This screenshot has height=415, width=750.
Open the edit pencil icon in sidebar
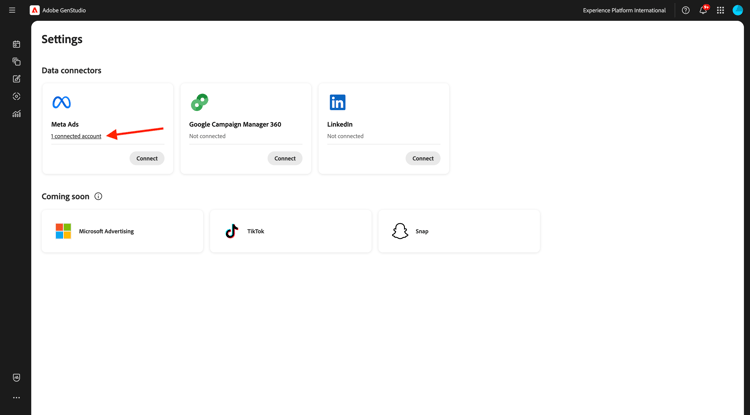(16, 79)
